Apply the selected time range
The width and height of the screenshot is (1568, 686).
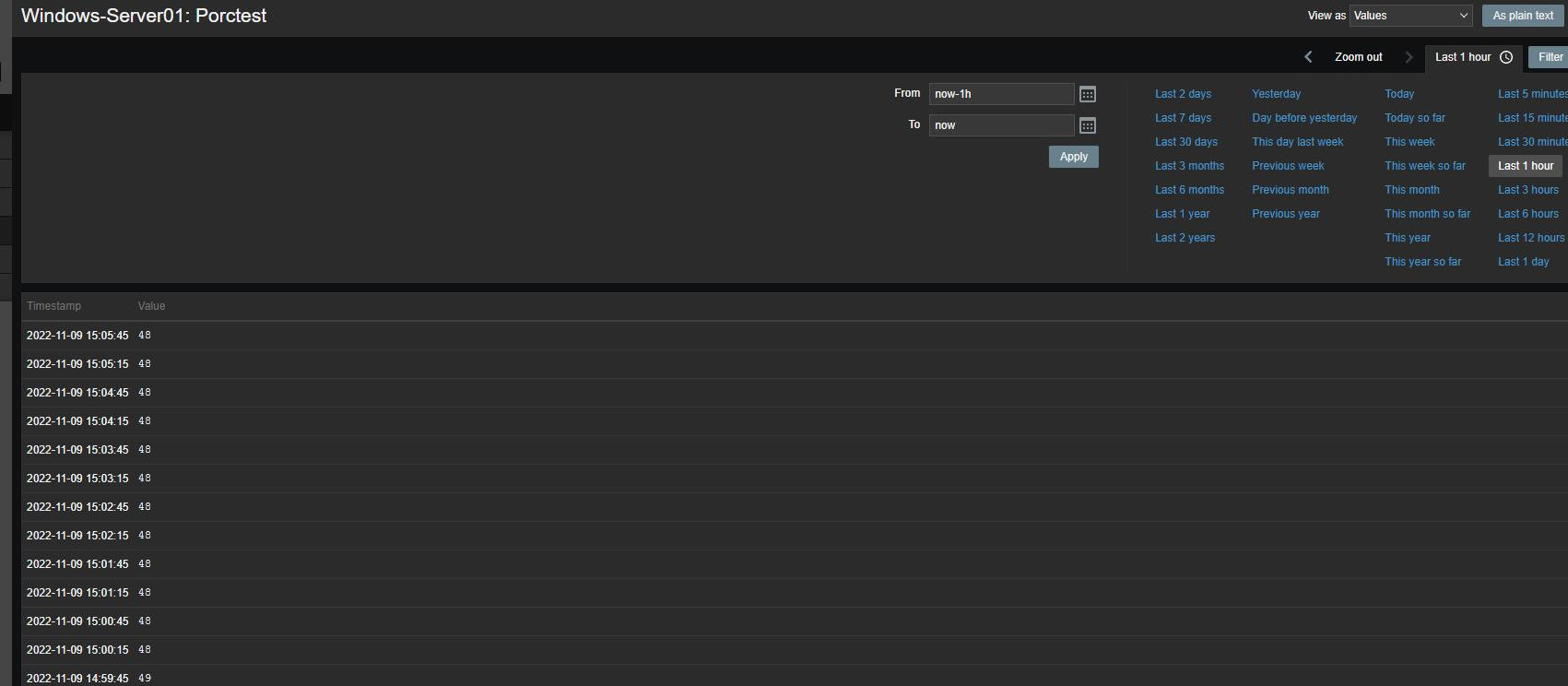1073,157
